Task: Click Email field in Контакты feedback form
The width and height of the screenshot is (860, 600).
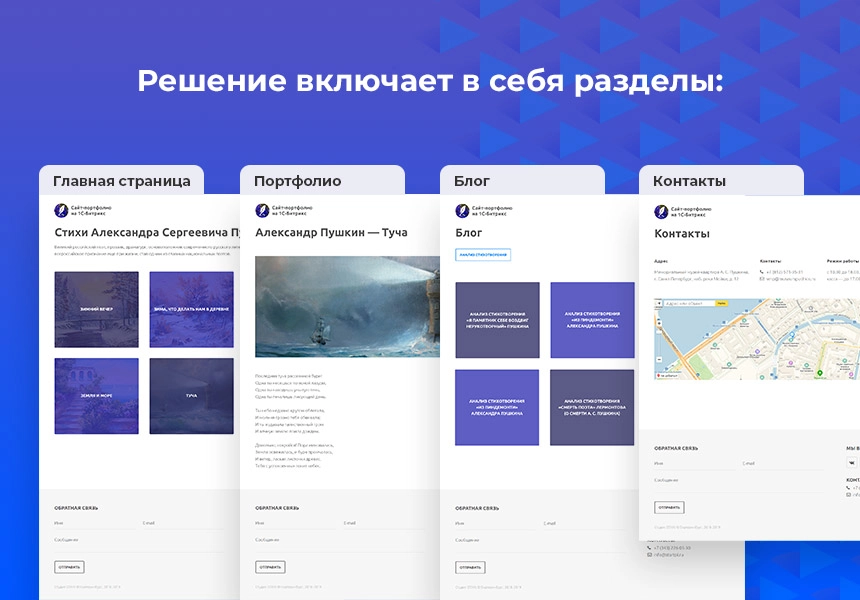Action: [x=783, y=464]
